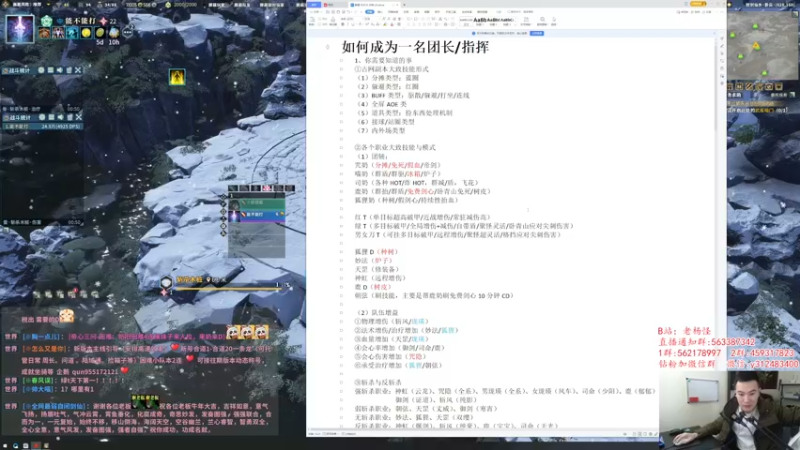Click the red app icon in taskbar
Screen dimensions: 800x450
coord(36,445)
